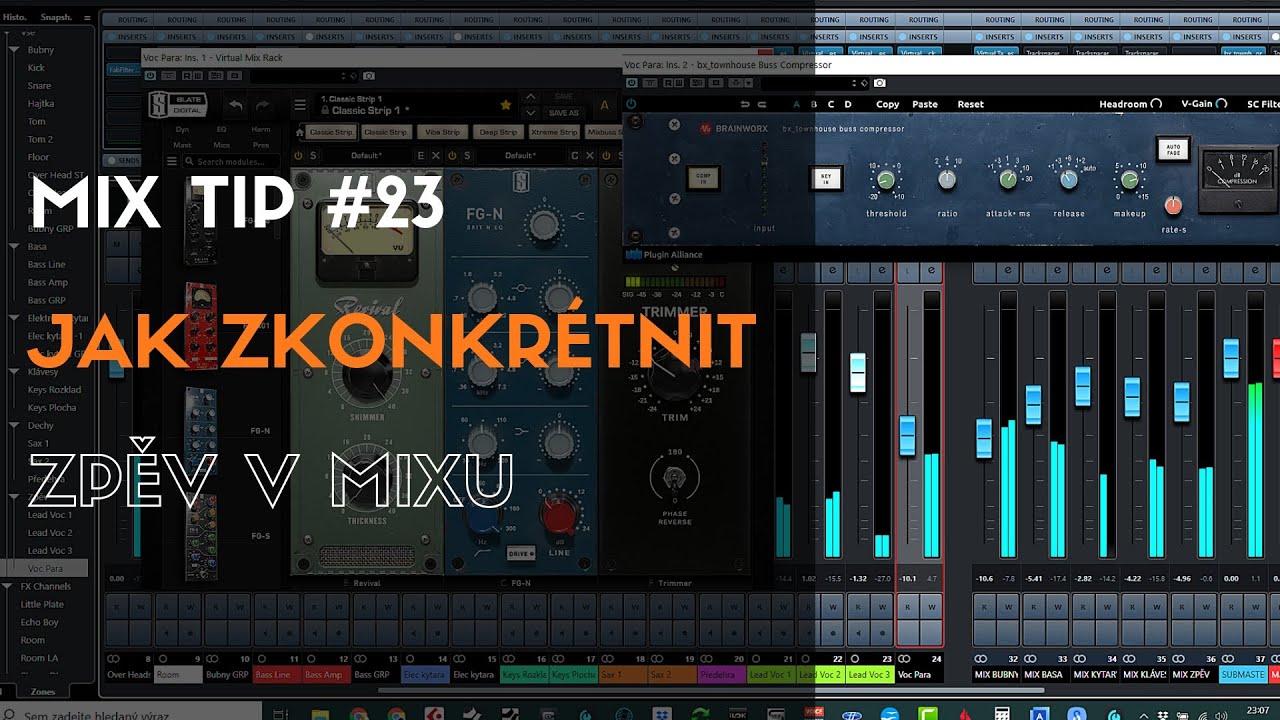Click Slate Digital logo in mix rack
Viewport: 1280px width, 720px height.
(177, 105)
